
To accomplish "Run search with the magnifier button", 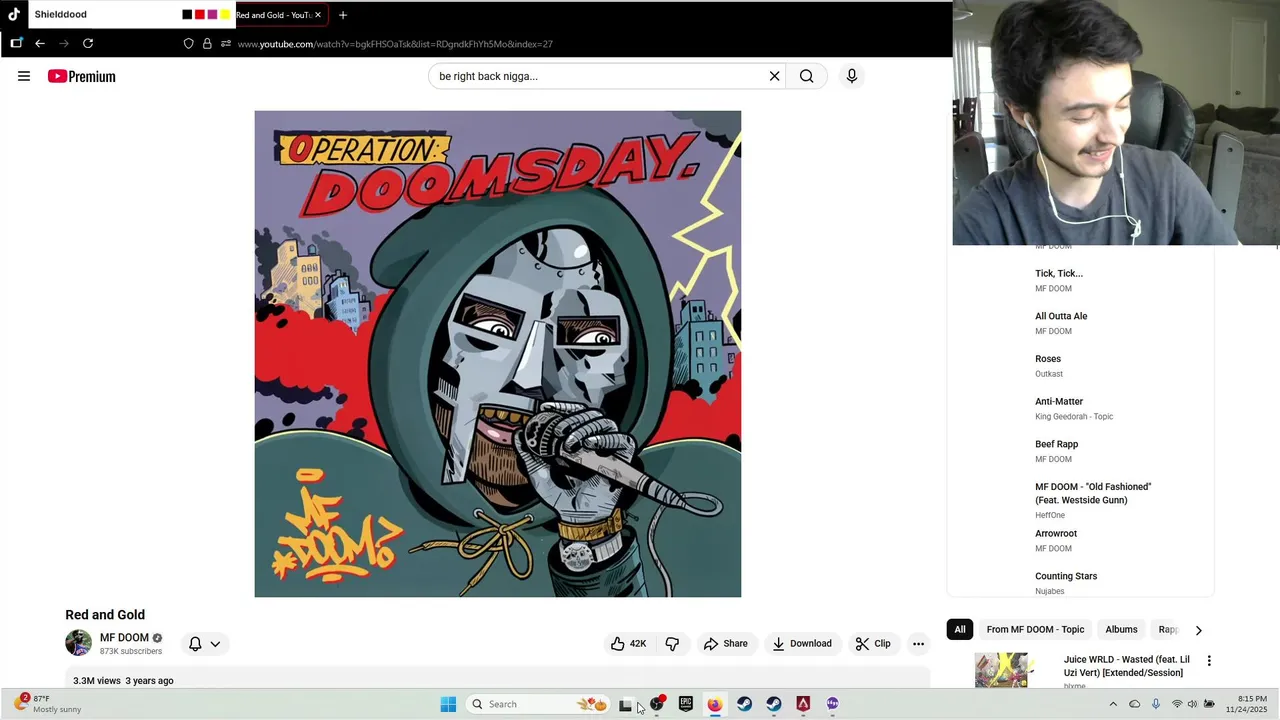I will click(x=807, y=76).
